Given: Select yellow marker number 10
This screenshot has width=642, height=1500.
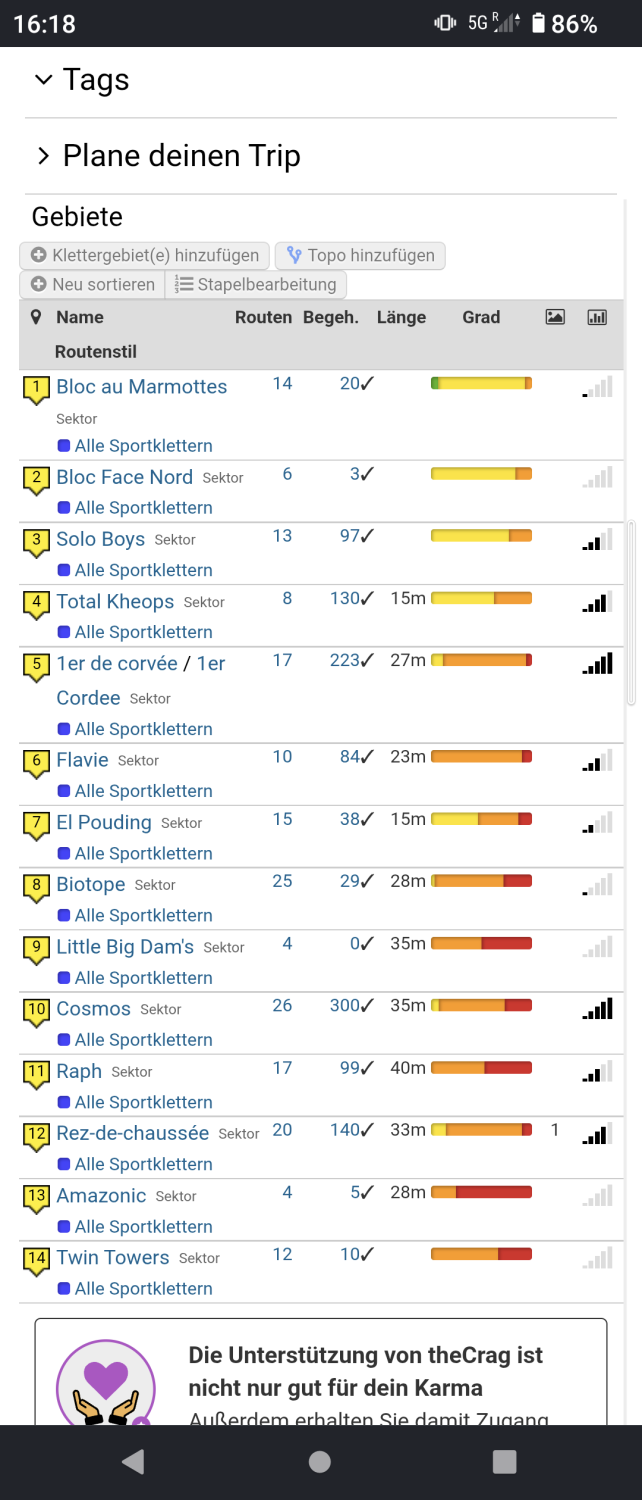Looking at the screenshot, I should tap(37, 1012).
